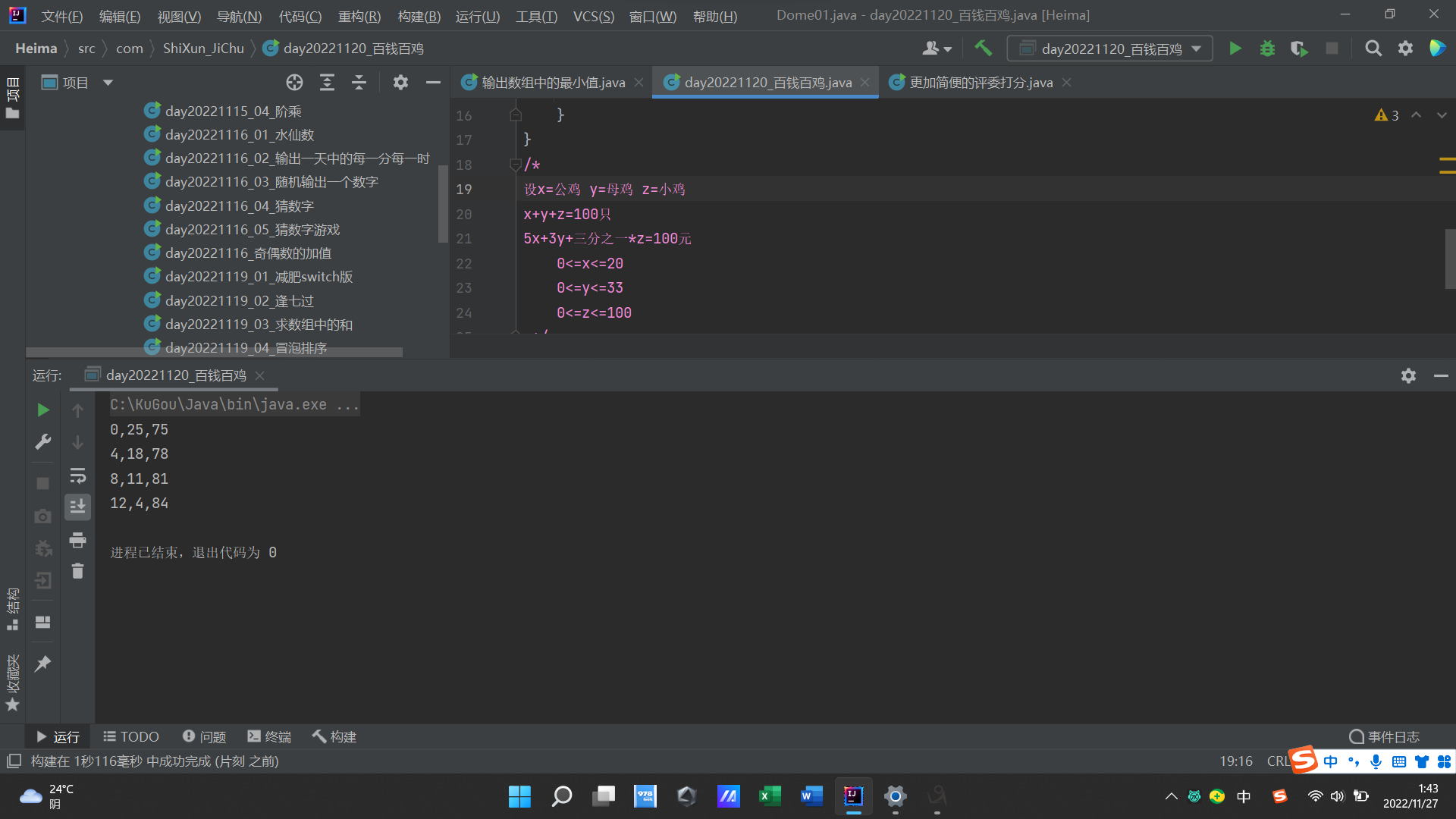1456x819 pixels.
Task: Click Select Opened File target icon
Action: click(x=294, y=83)
